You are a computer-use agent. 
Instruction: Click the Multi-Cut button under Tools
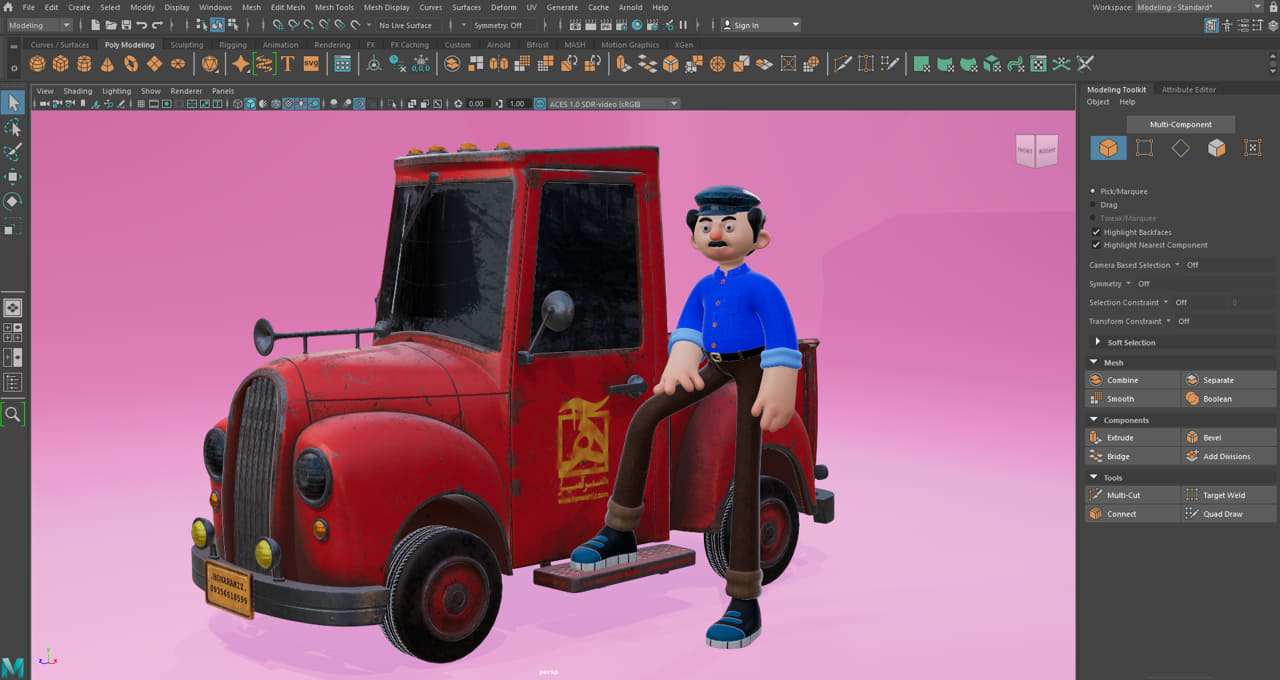(1132, 494)
